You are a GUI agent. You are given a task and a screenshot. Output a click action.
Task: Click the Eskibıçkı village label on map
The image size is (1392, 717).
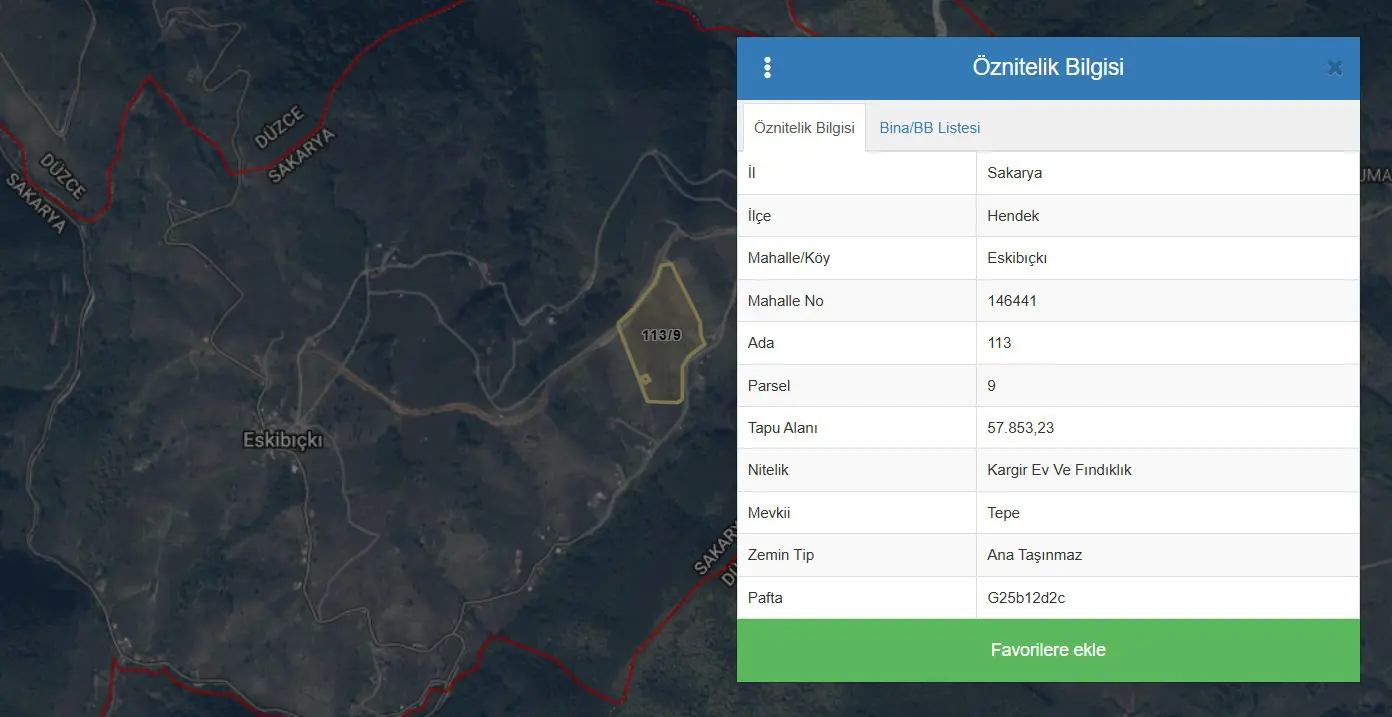[284, 440]
